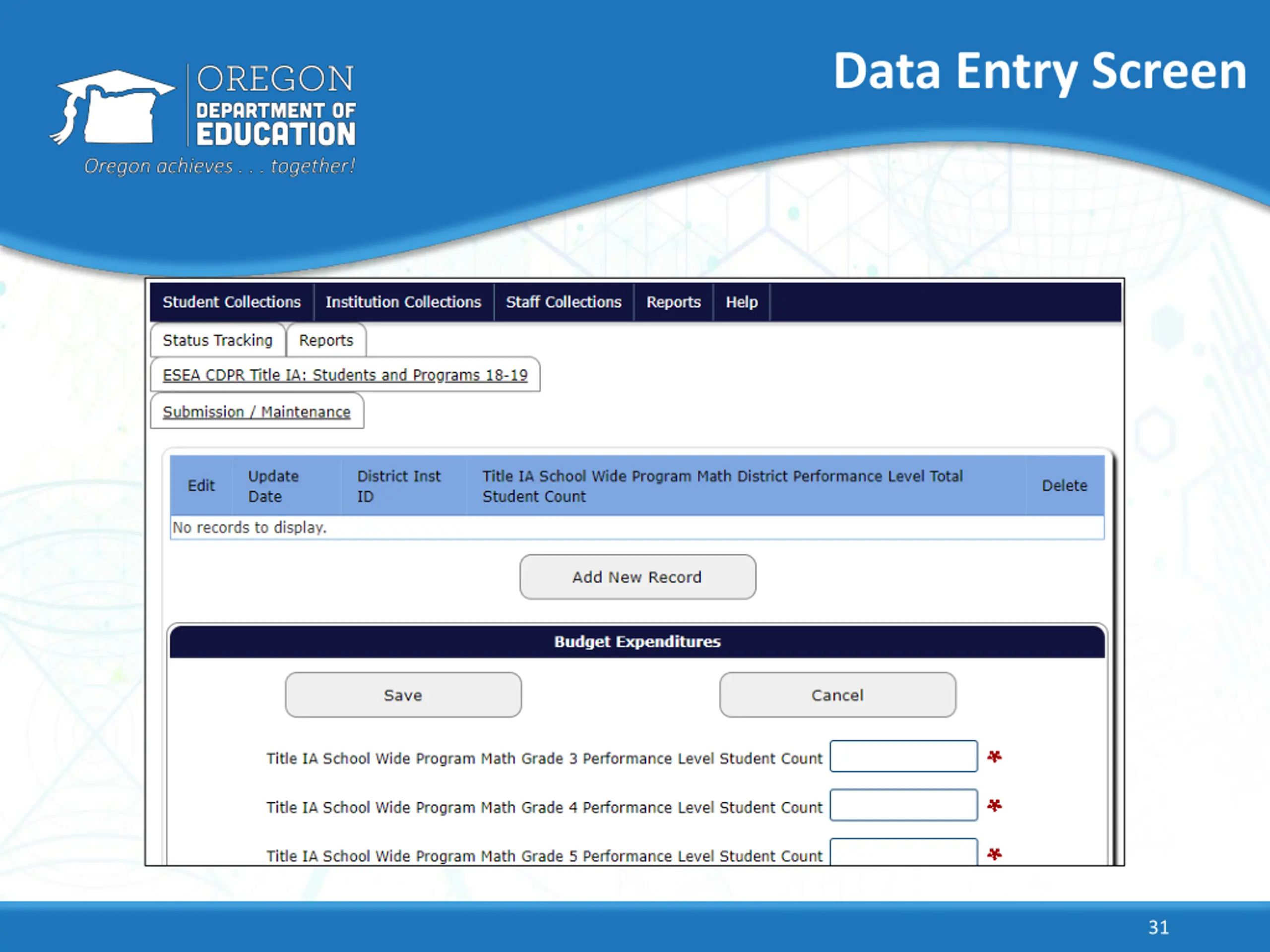
Task: Open the Help menu
Action: pos(741,302)
